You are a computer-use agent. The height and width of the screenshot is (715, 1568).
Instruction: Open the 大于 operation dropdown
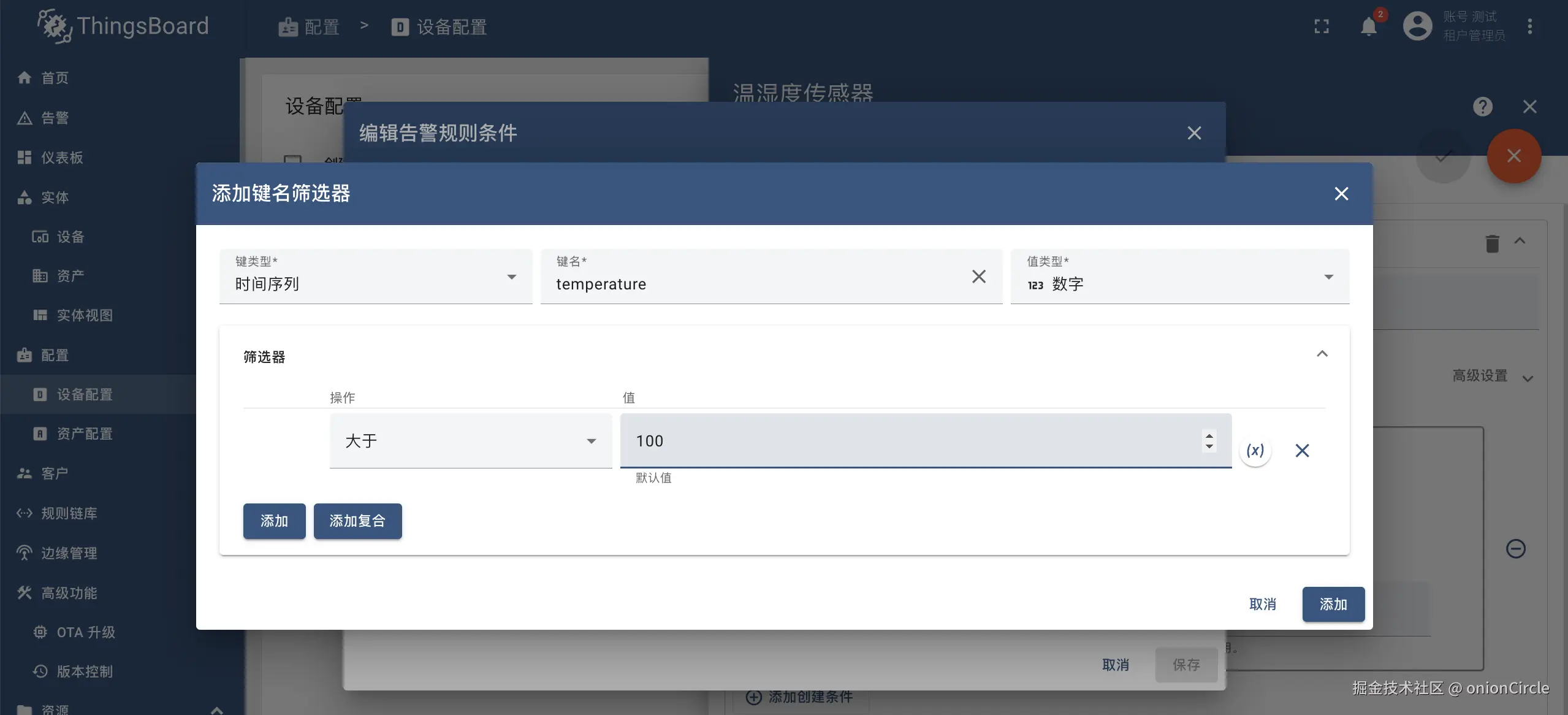point(470,441)
